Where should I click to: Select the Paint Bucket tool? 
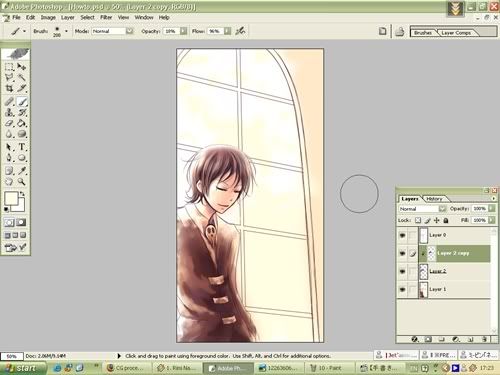click(22, 123)
